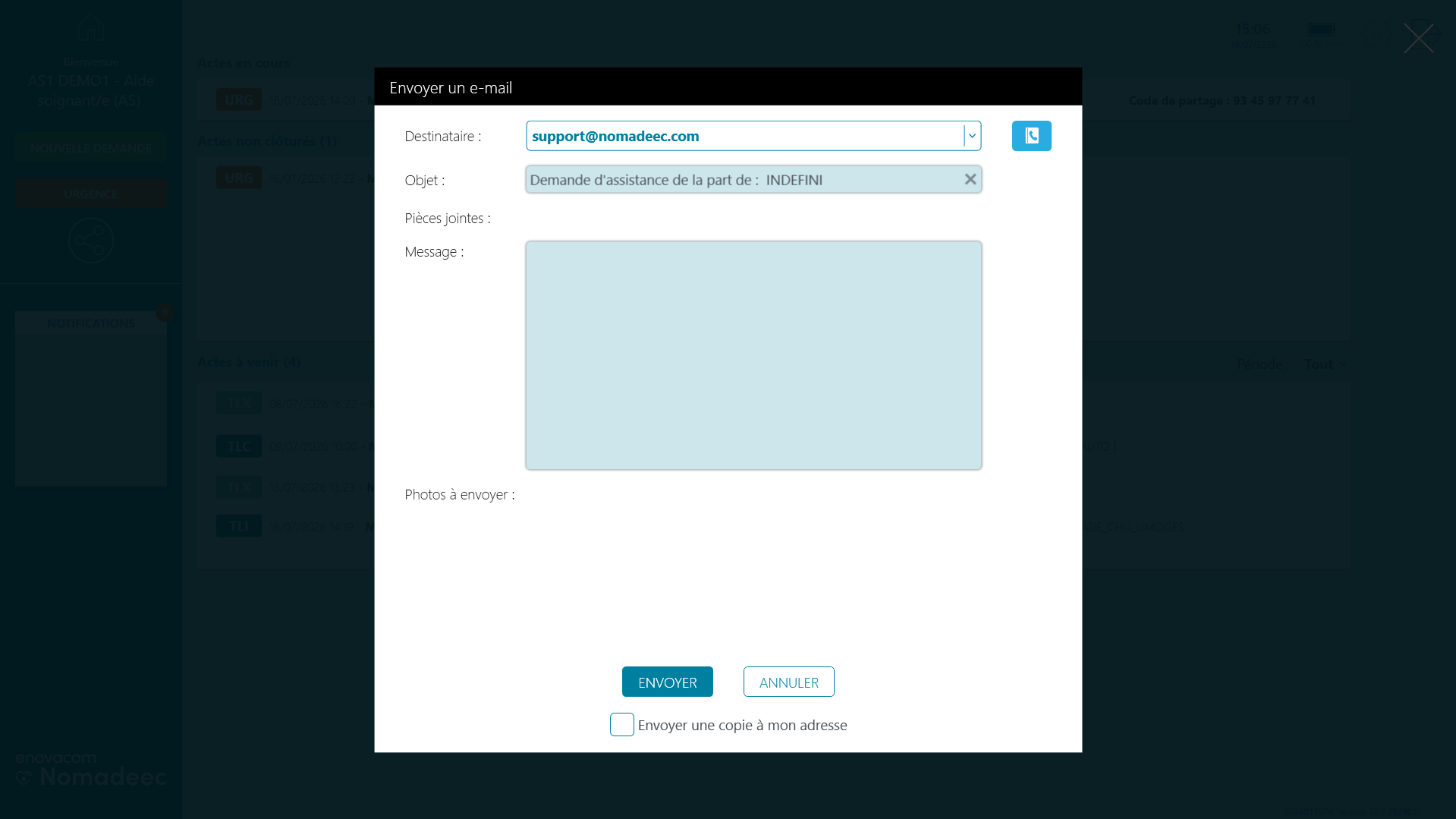Enable Envoyer une copie à mon adresse
This screenshot has width=1456, height=819.
click(x=622, y=725)
